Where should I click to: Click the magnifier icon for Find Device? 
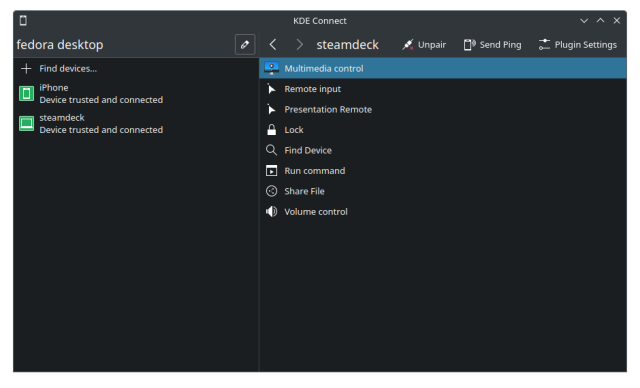coord(271,150)
